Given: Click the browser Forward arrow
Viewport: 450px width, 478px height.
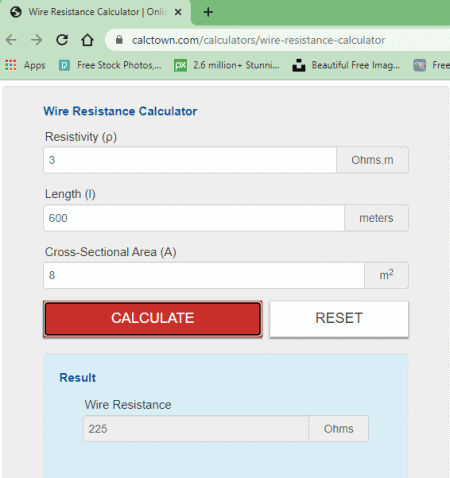Looking at the screenshot, I should pyautogui.click(x=36, y=40).
